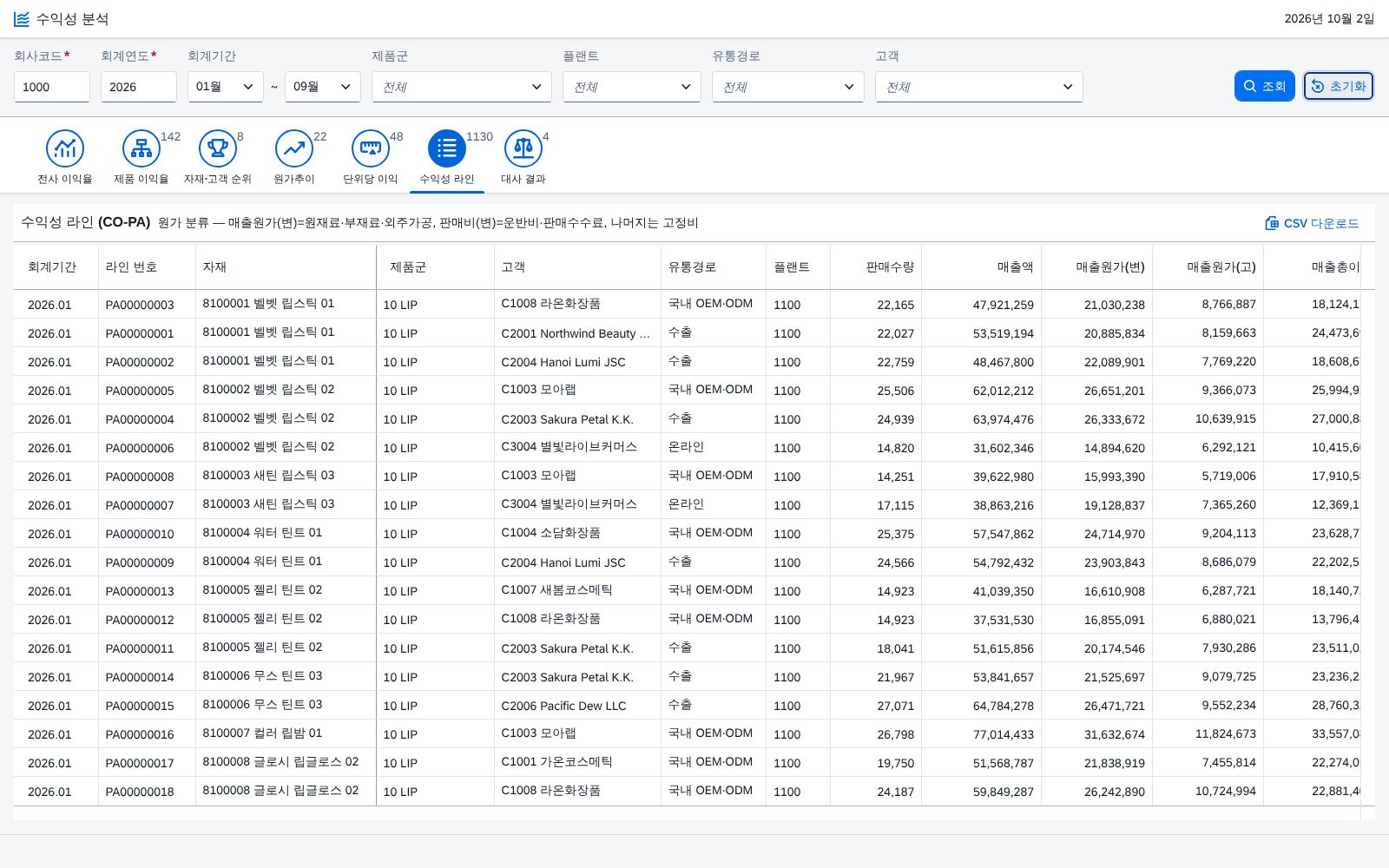
Task: Open the 대사 결과 scales icon
Action: pyautogui.click(x=523, y=148)
